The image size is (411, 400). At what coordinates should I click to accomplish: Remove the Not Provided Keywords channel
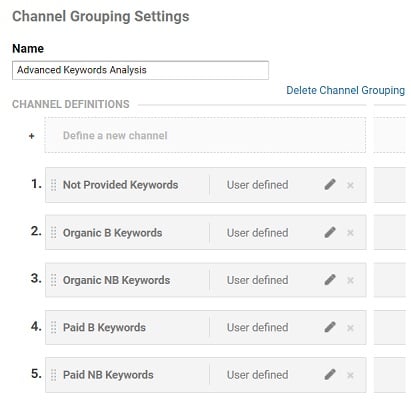click(x=350, y=185)
